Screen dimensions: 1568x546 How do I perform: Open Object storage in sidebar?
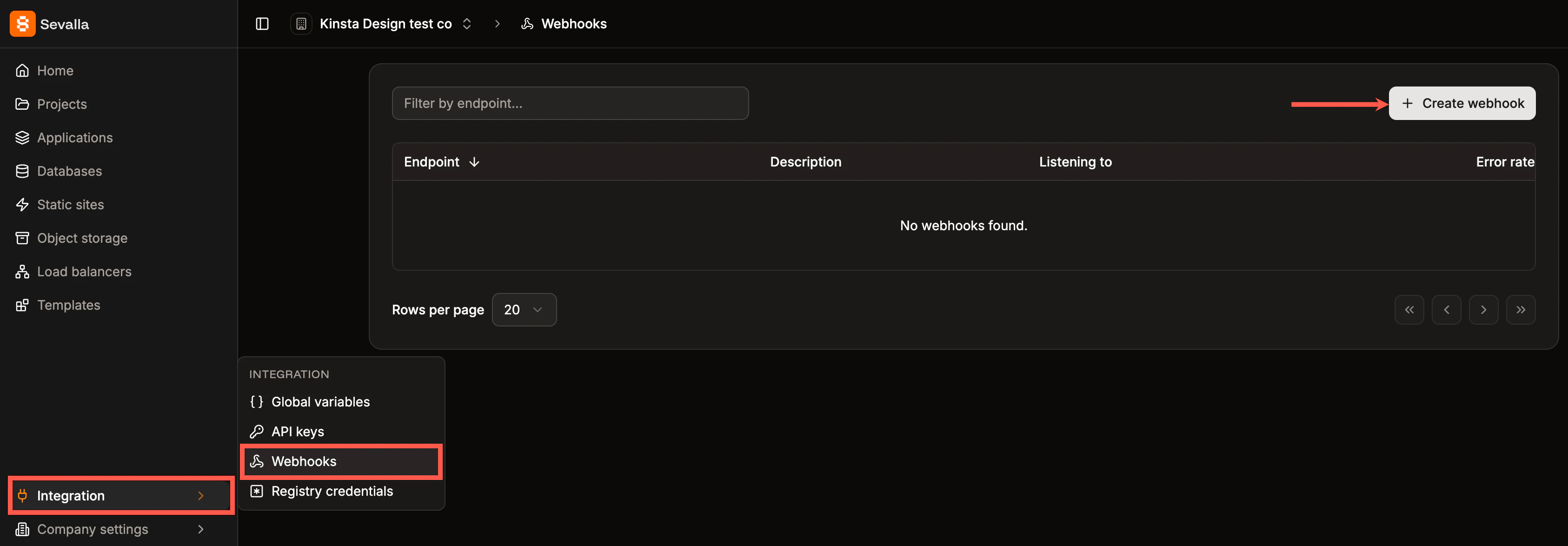[x=119, y=238]
